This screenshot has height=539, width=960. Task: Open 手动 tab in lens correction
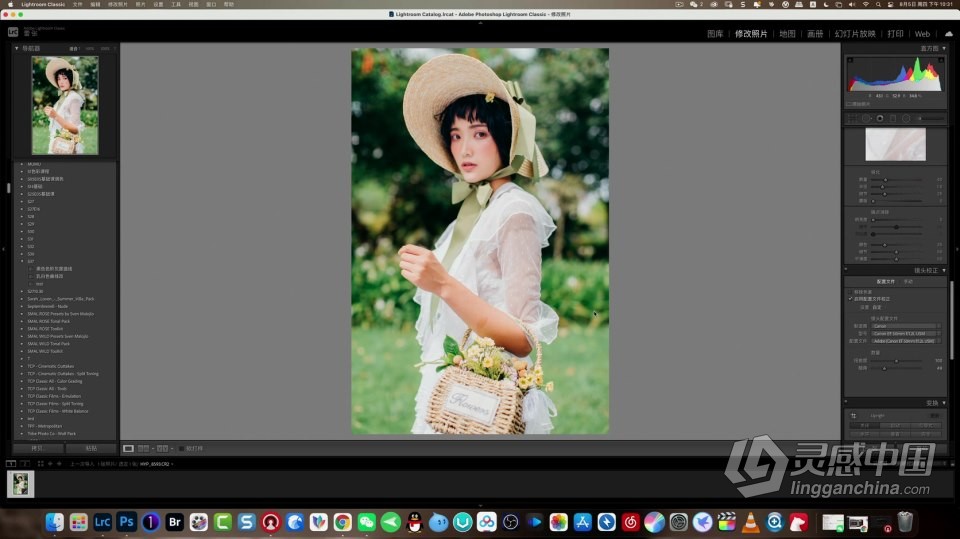[908, 282]
